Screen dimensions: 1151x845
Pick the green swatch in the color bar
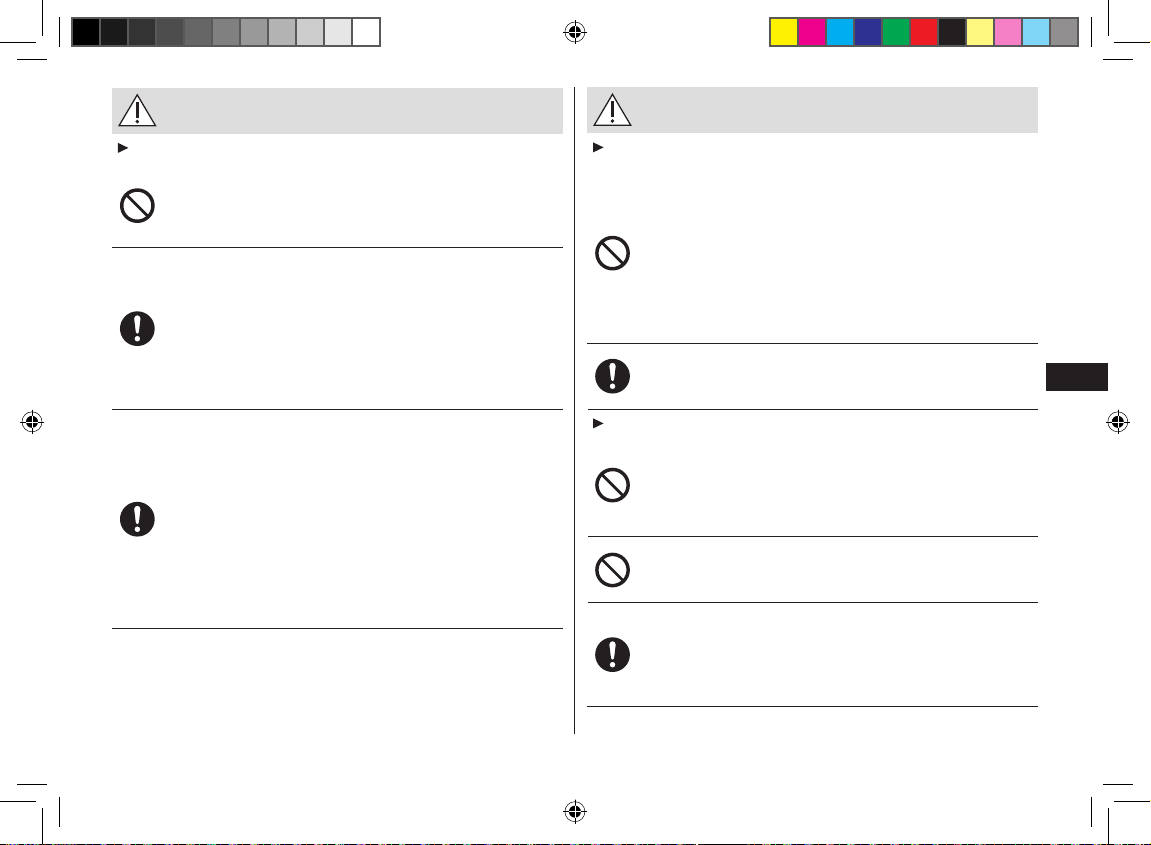[896, 32]
